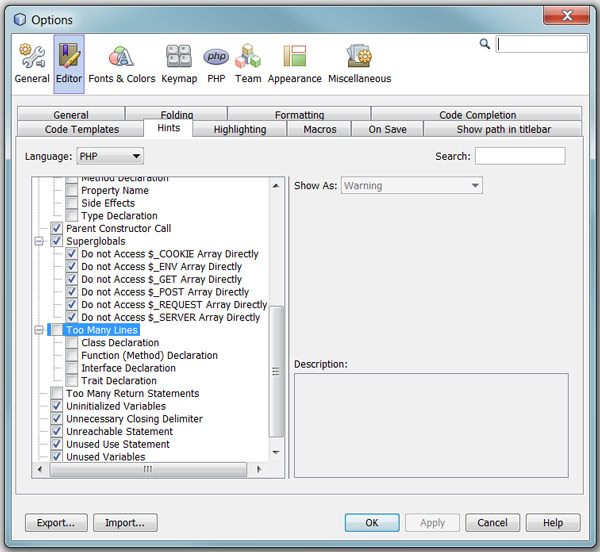
Task: Click hints list scroll right arrow
Action: click(259, 469)
